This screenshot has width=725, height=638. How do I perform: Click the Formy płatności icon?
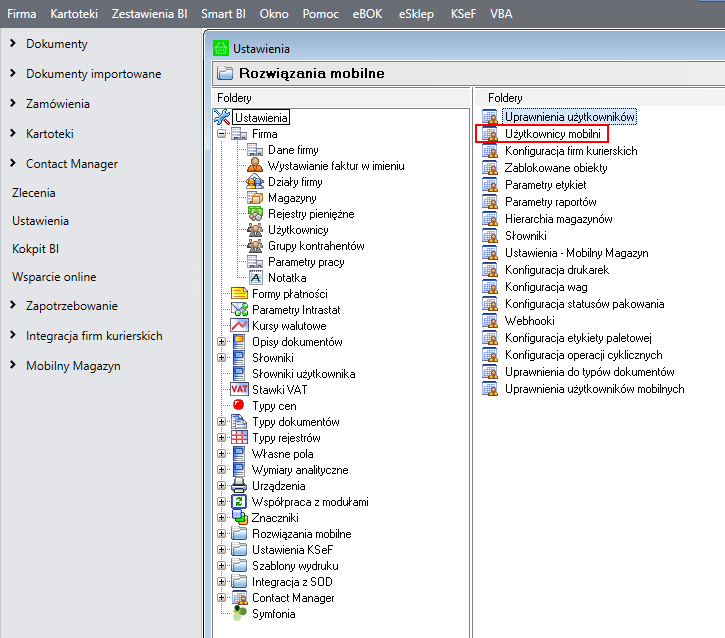239,294
